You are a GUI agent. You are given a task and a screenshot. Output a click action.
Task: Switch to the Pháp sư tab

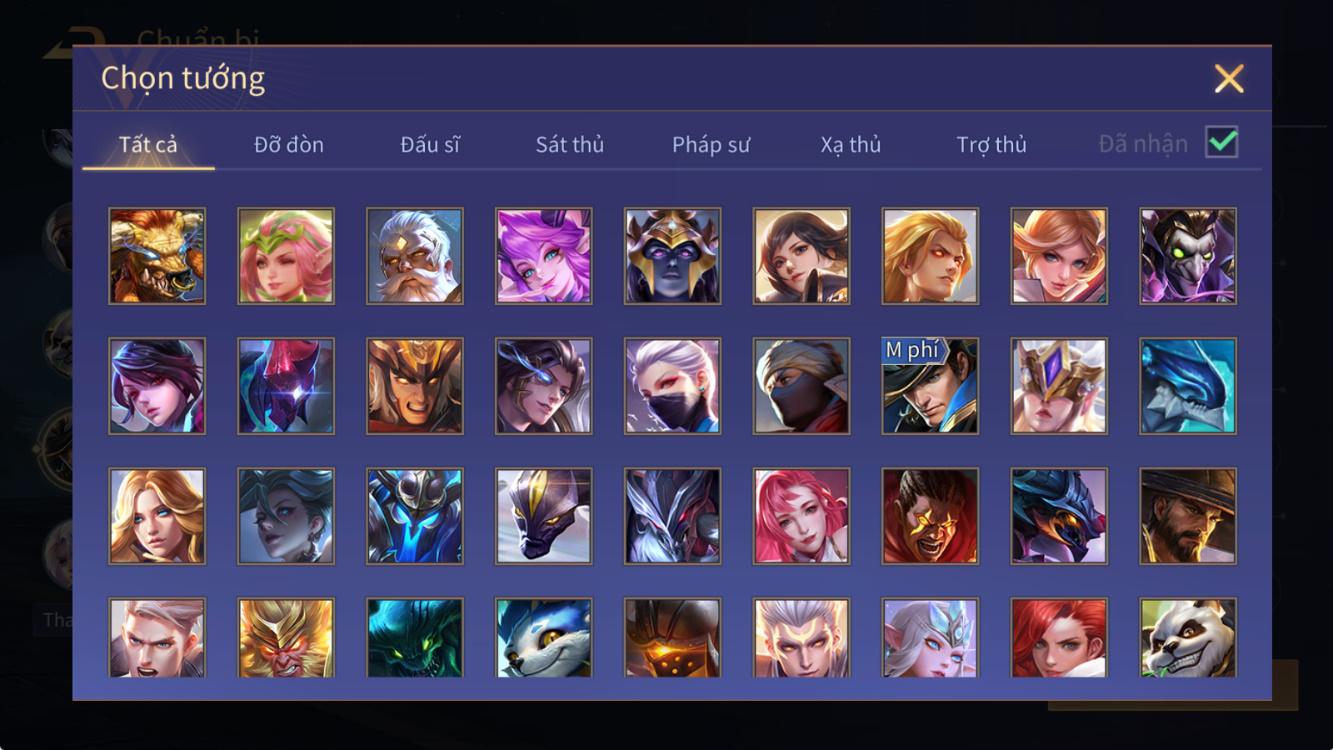click(x=711, y=145)
